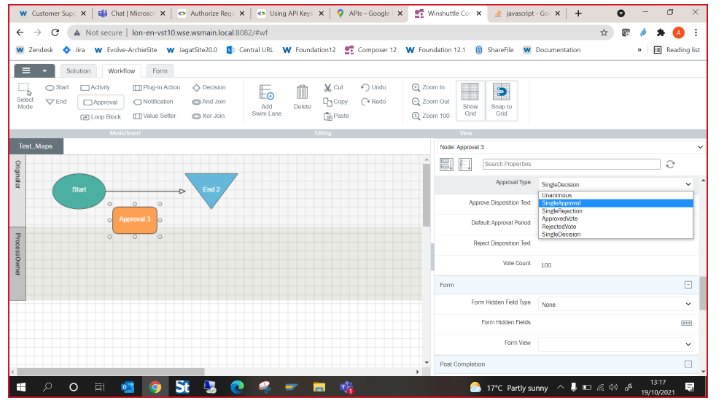
Task: Collapse the Form section
Action: pos(688,285)
